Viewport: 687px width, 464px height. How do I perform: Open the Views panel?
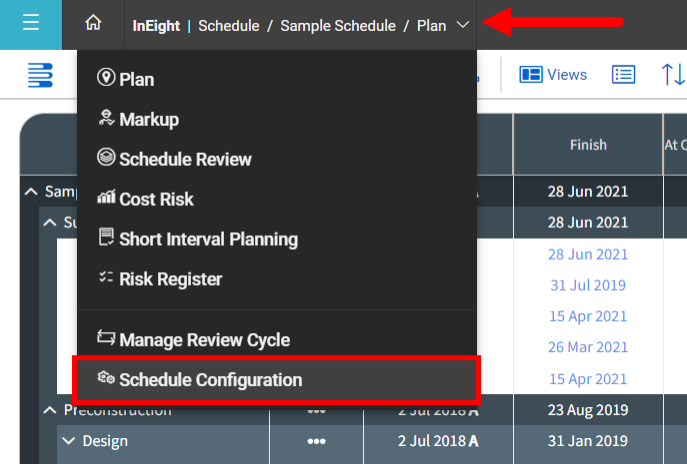point(553,74)
